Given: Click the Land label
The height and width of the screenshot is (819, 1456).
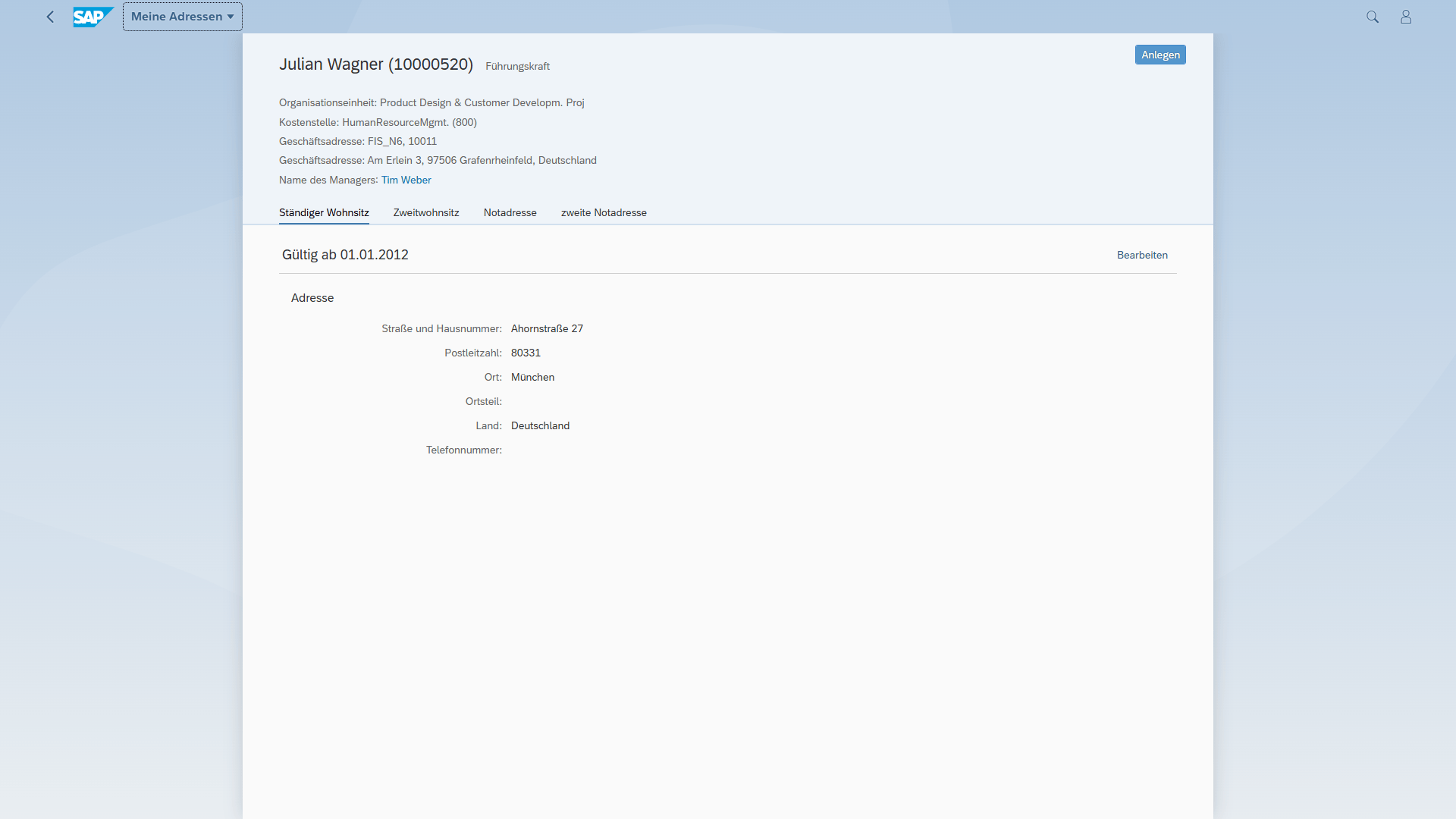Looking at the screenshot, I should (489, 425).
